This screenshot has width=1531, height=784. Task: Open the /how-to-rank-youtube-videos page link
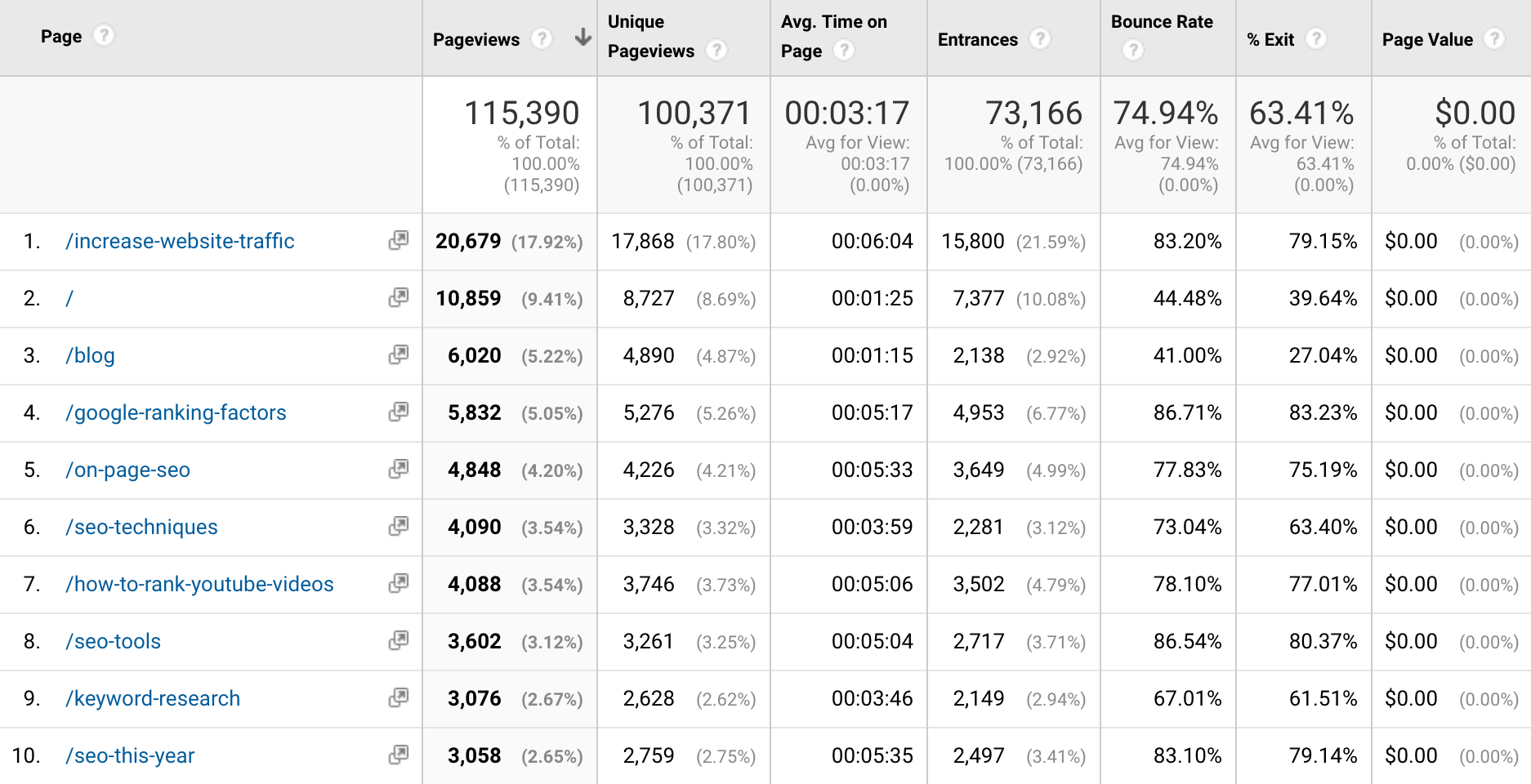[199, 584]
